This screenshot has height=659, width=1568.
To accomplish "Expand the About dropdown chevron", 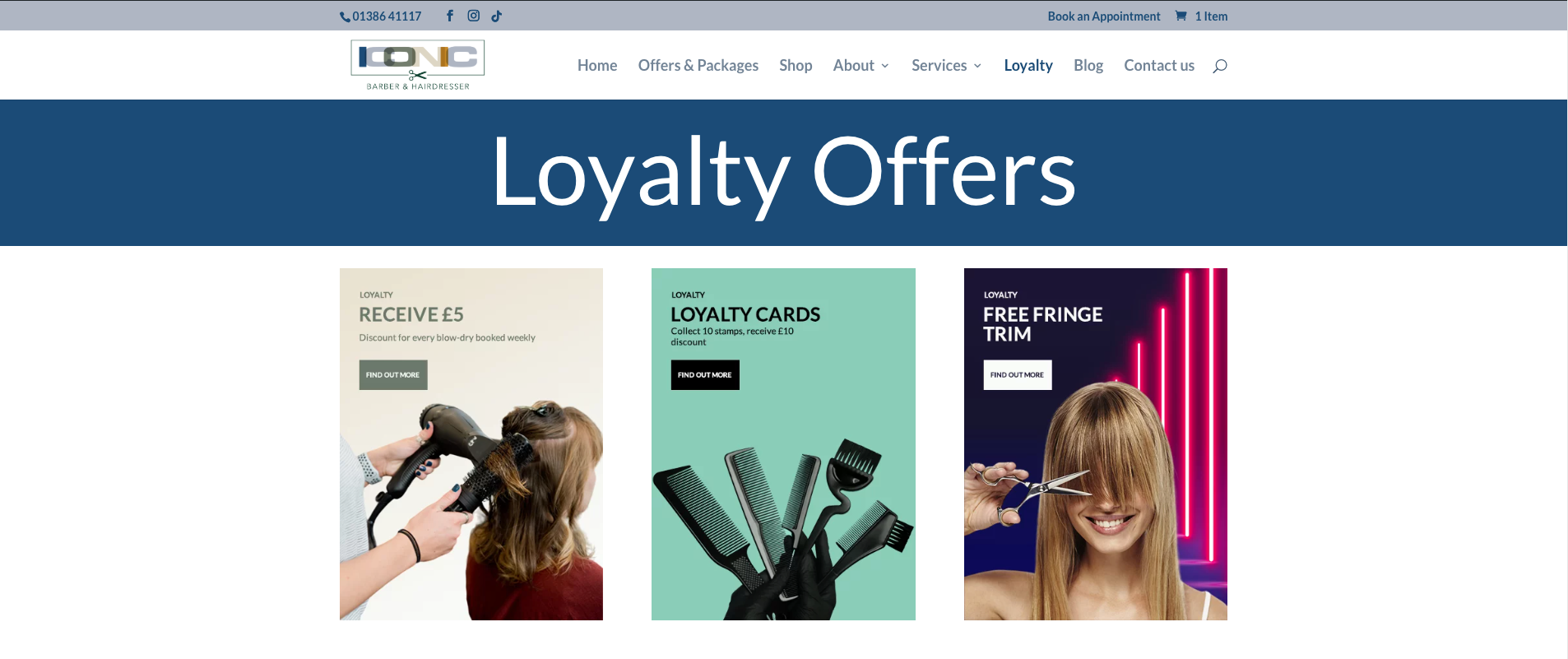I will (x=885, y=66).
